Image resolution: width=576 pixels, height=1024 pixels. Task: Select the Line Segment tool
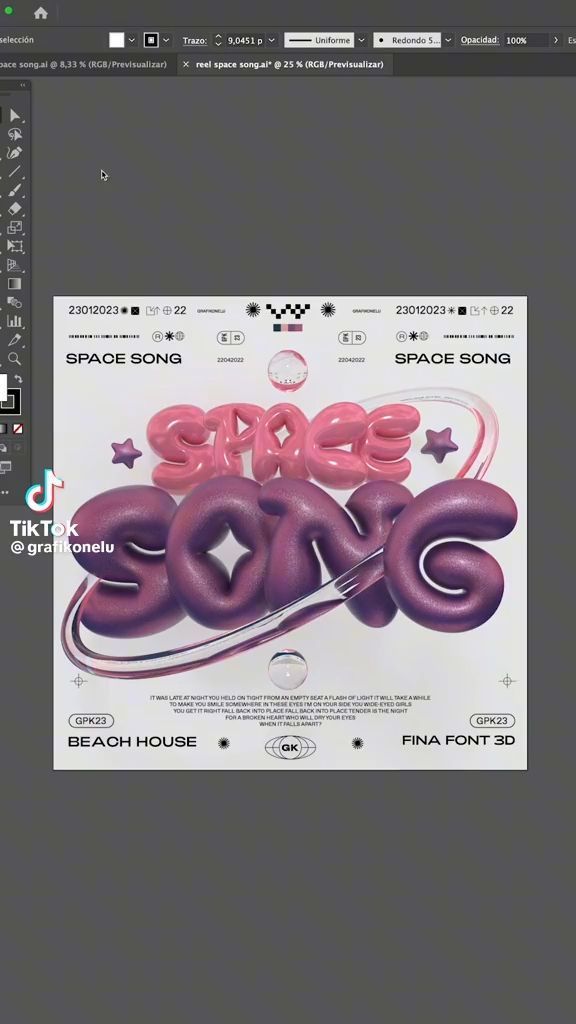pyautogui.click(x=14, y=171)
